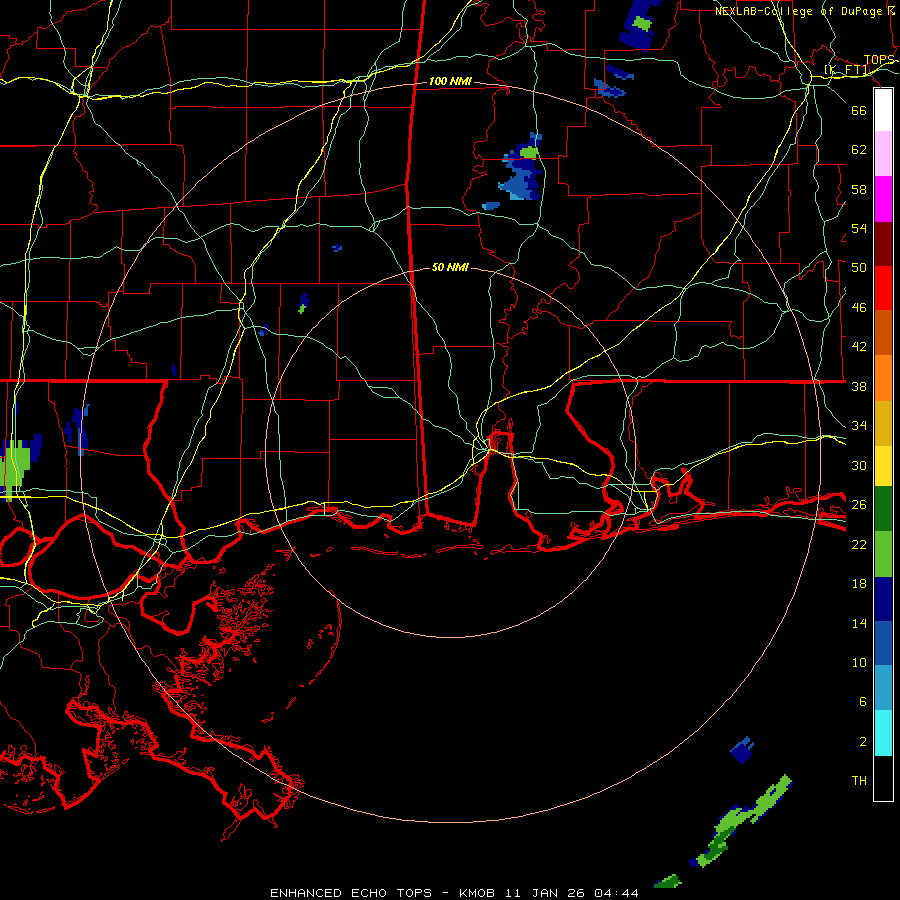This screenshot has height=900, width=900.
Task: Choose the light blue legend swatch
Action: pyautogui.click(x=883, y=688)
